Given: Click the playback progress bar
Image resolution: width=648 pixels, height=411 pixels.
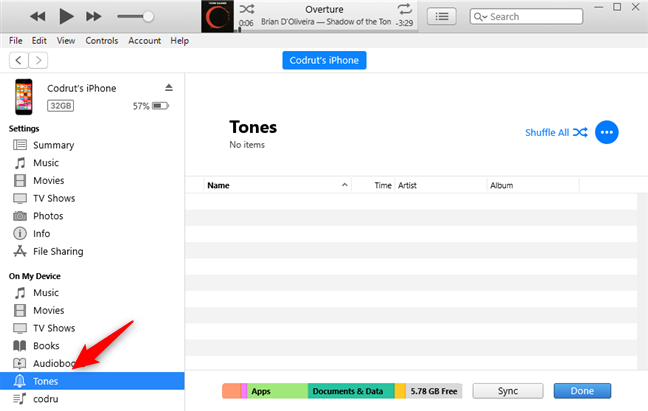Looking at the screenshot, I should pos(326,30).
